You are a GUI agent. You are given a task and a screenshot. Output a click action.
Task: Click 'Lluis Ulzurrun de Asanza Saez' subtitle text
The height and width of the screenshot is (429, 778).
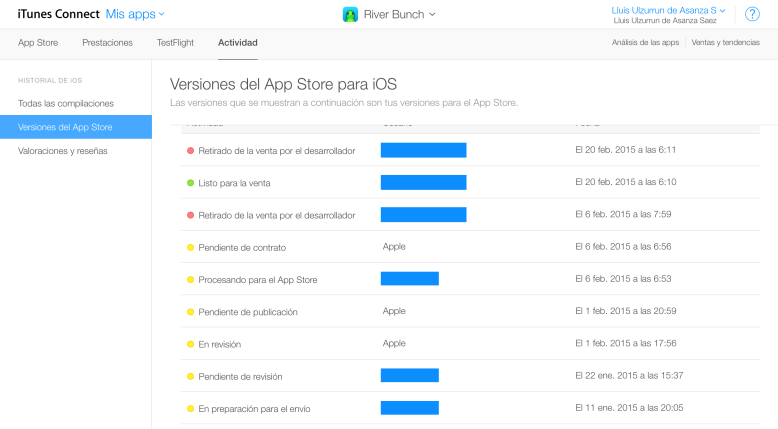665,20
